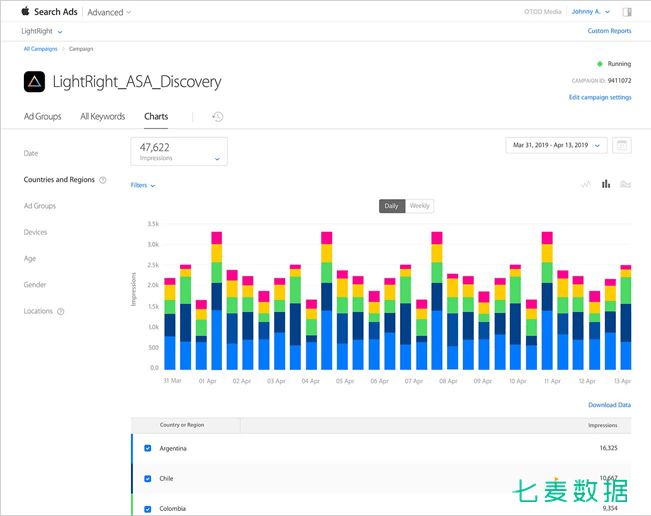
Task: Open Custom Reports link
Action: click(x=609, y=31)
